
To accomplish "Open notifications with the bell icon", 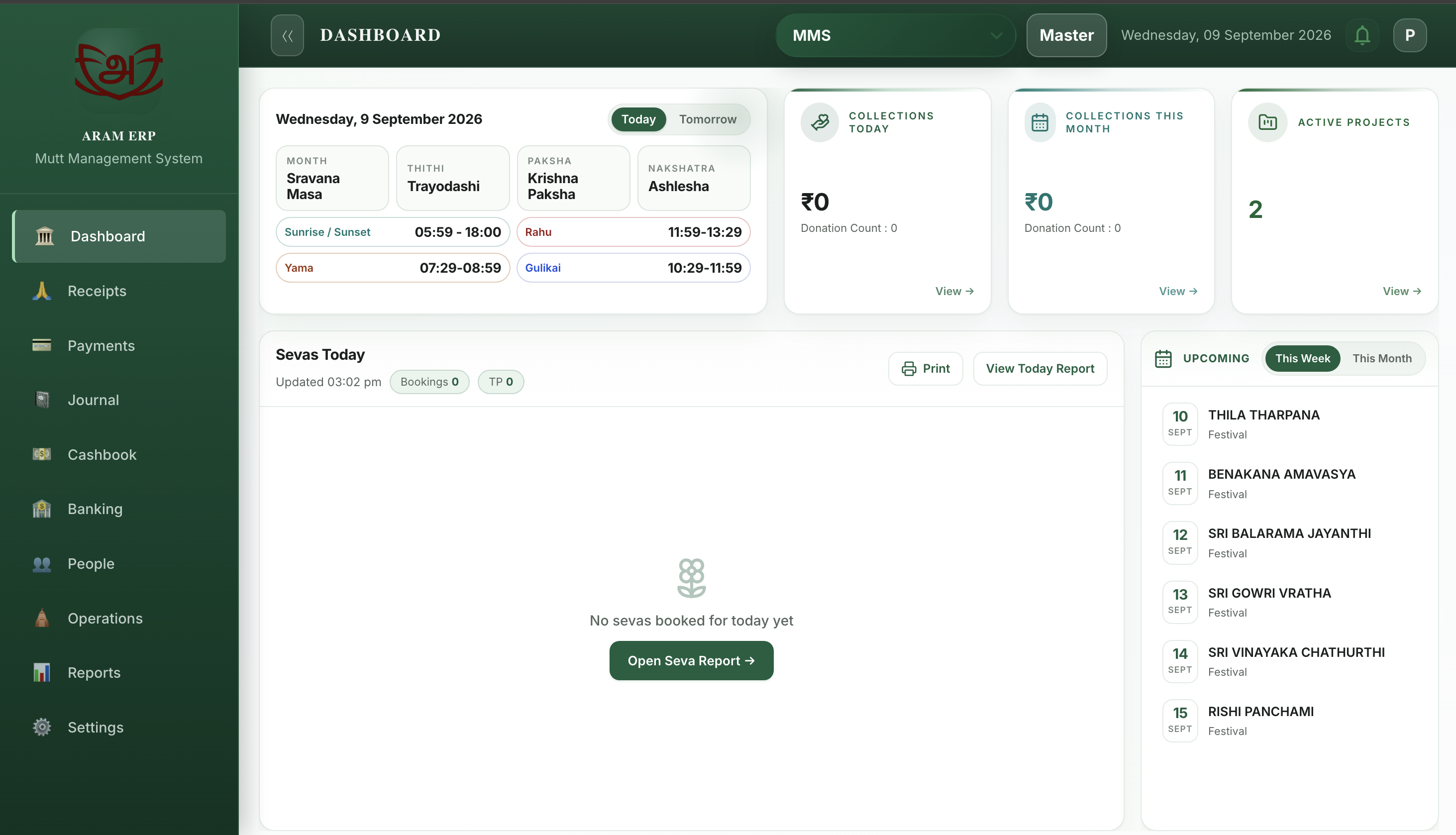I will [1362, 35].
